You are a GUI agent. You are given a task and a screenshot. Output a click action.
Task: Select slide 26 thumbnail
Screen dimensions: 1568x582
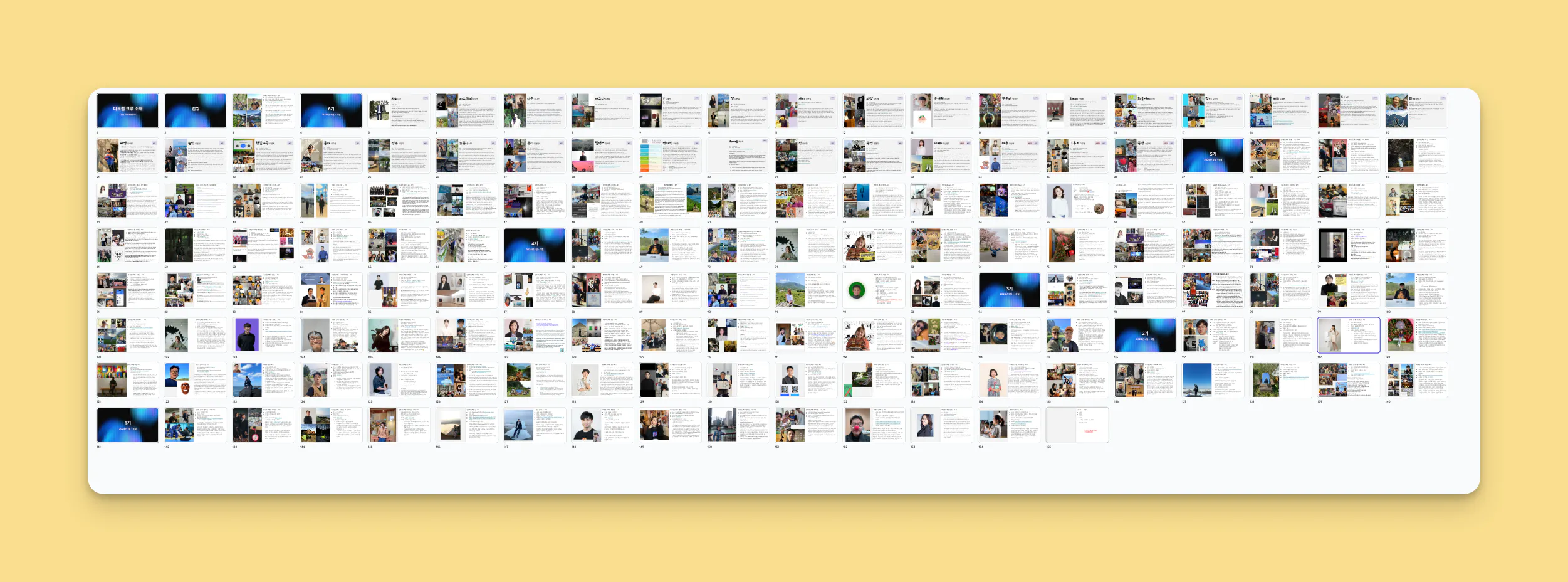pos(467,156)
